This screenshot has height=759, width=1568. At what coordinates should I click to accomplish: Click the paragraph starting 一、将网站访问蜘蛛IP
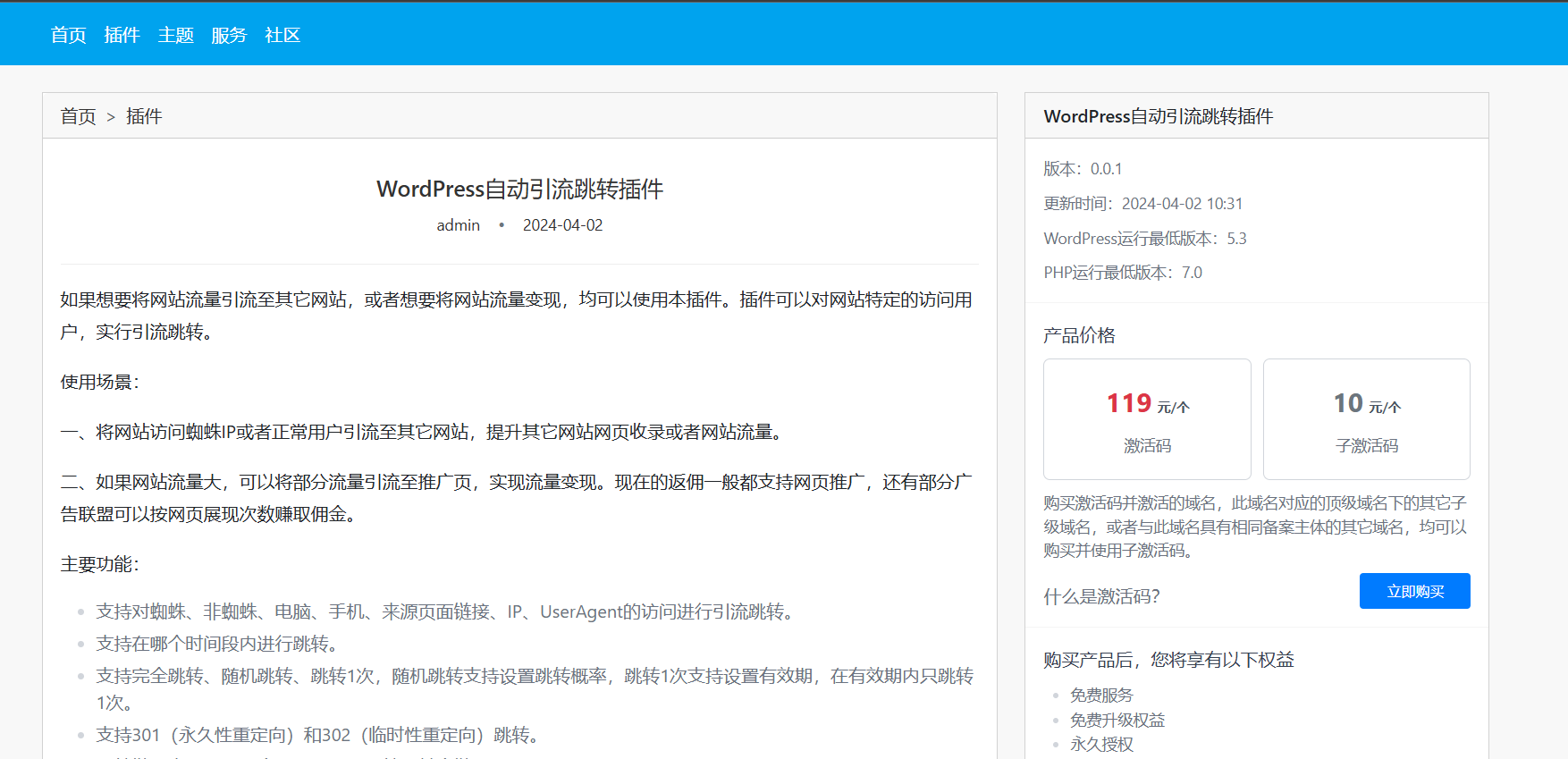pos(424,432)
